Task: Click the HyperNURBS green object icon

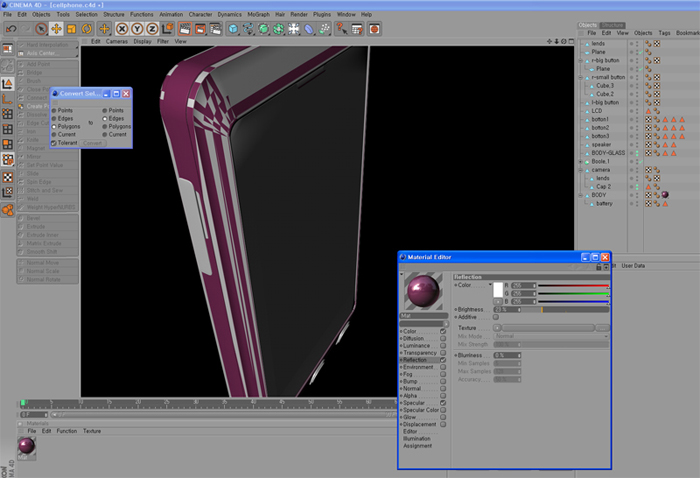Action: [263, 29]
